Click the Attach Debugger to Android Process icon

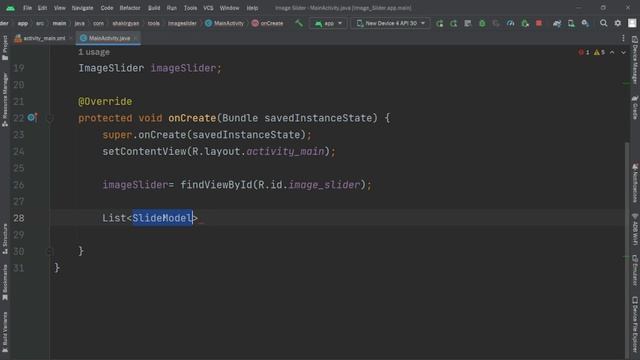(525, 24)
